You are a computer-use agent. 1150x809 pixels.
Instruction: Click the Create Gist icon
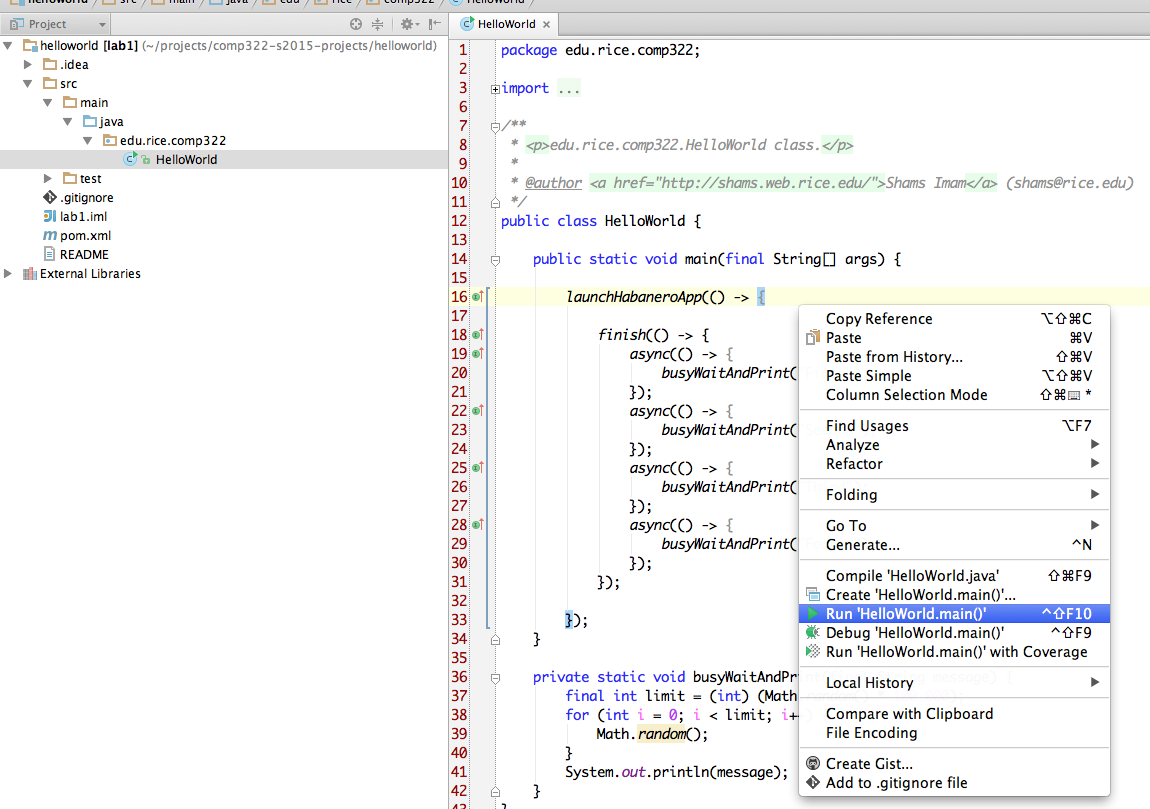(812, 763)
